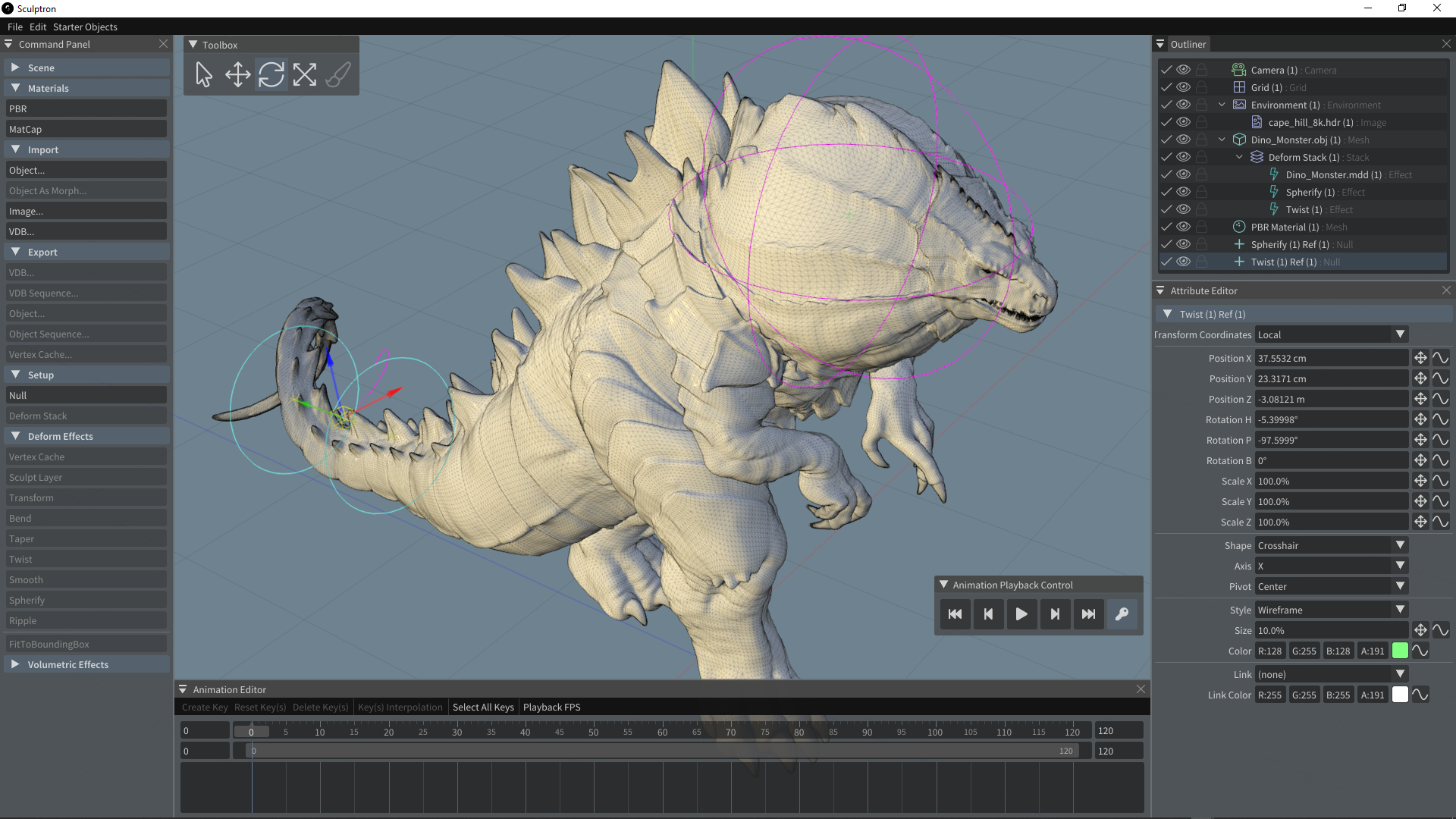This screenshot has height=819, width=1456.
Task: Click the green Color swatch
Action: point(1400,651)
